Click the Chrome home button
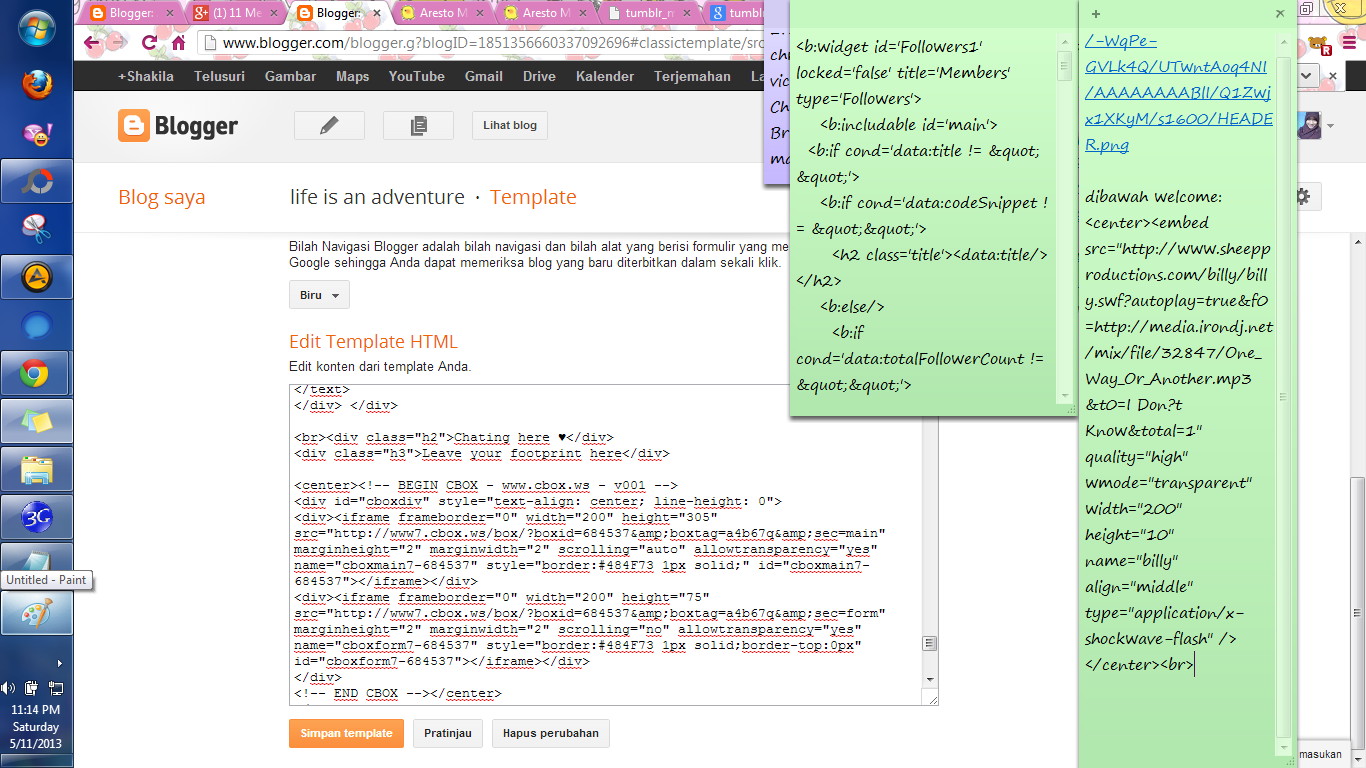1366x768 pixels. pos(178,43)
